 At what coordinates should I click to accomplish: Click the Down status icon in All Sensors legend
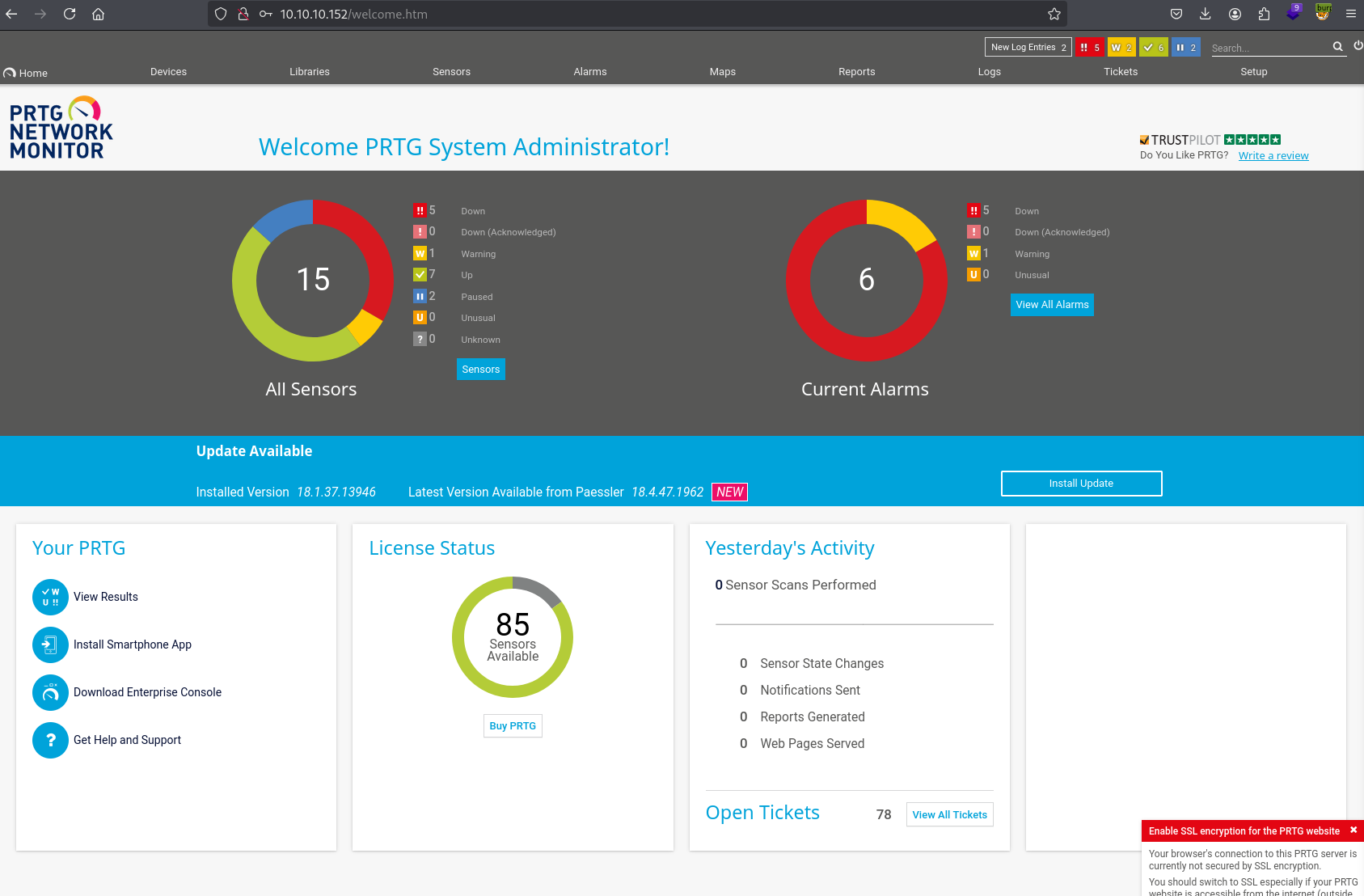[x=420, y=210]
